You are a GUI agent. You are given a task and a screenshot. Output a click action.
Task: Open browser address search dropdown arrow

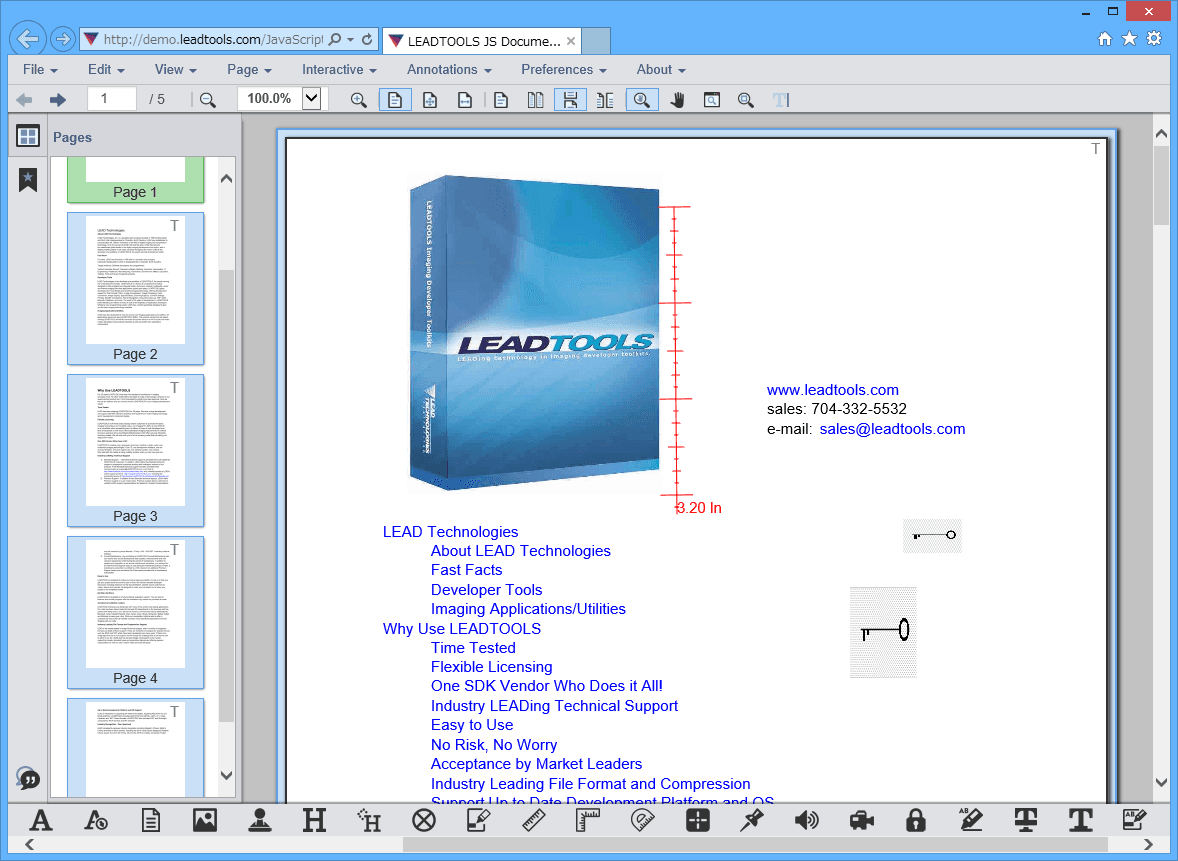point(351,40)
